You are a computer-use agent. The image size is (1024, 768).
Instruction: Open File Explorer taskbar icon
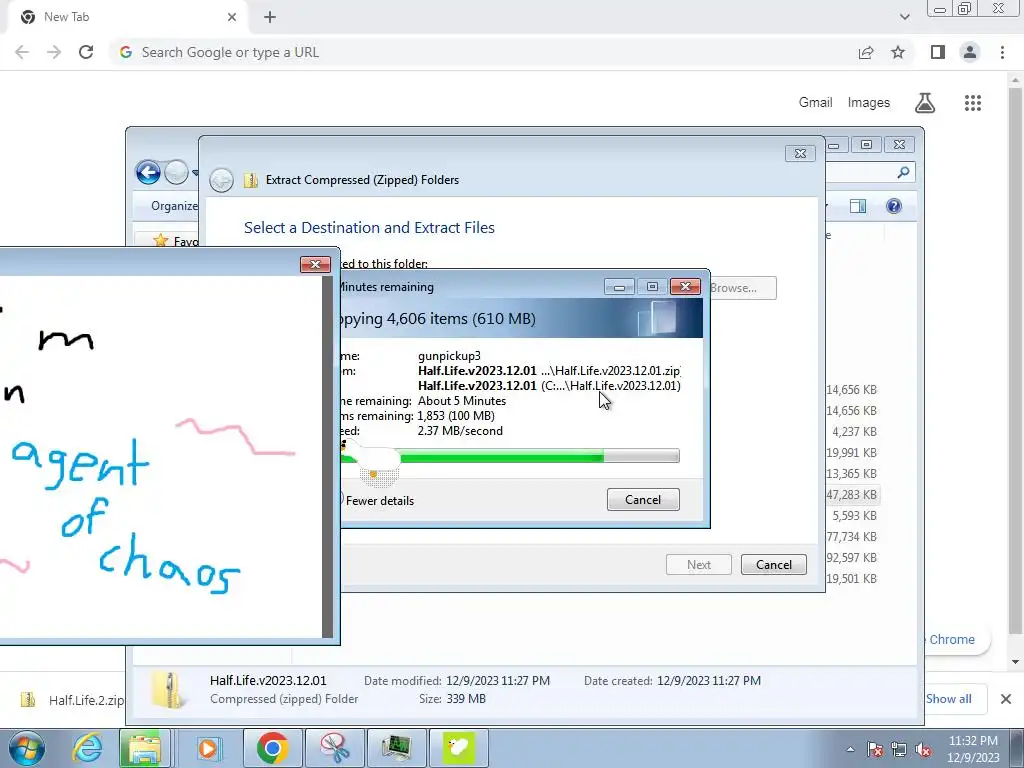pyautogui.click(x=144, y=748)
